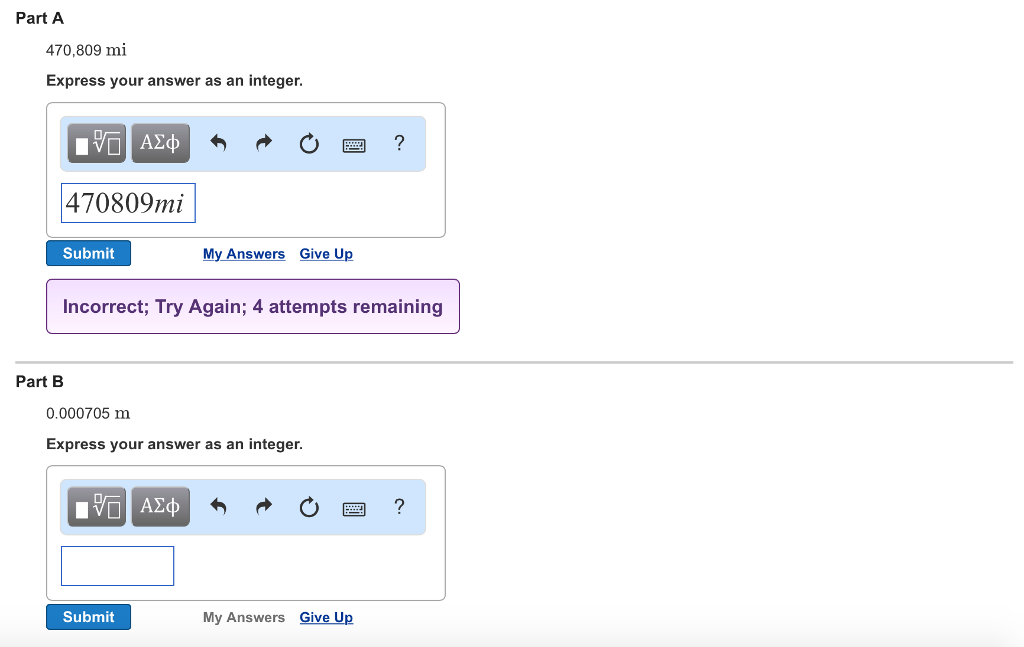Screen dimensions: 1024x647
Task: Submit the Part B answer
Action: 88,617
